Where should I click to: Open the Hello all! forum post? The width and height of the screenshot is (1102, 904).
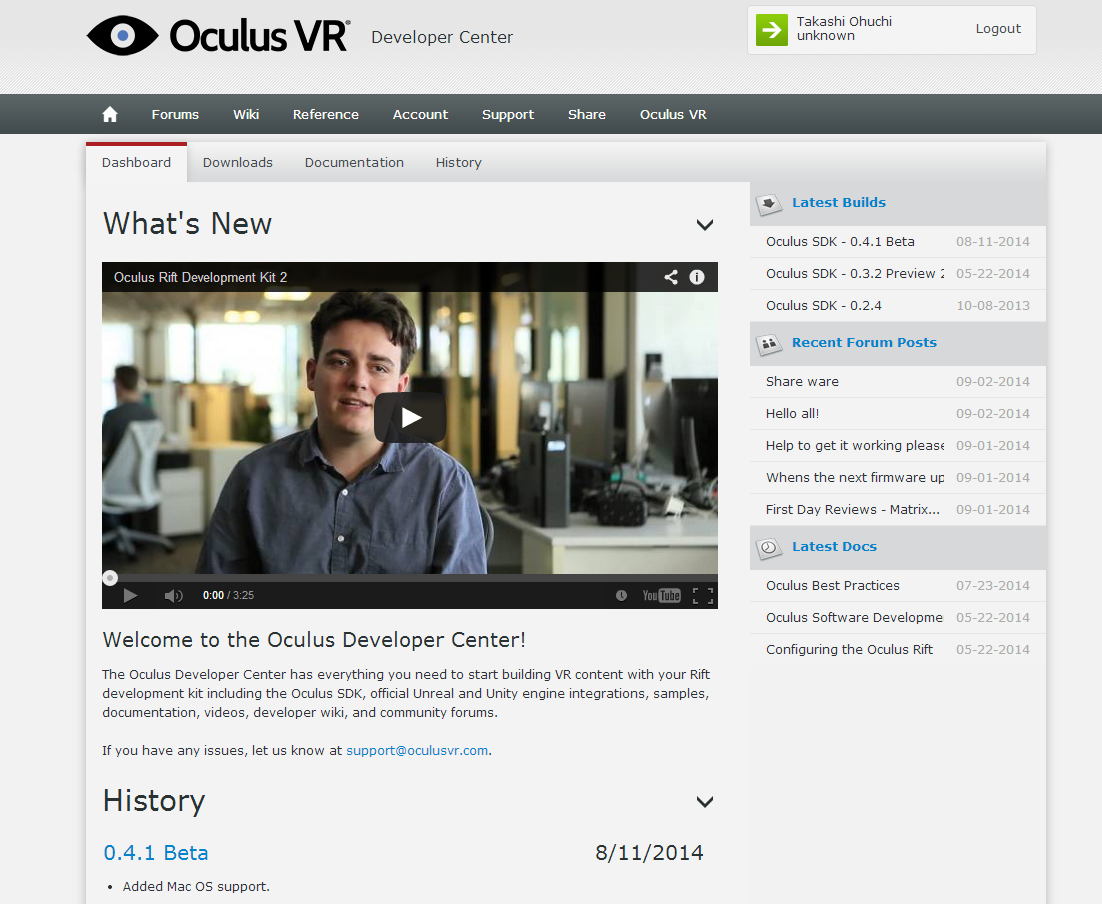tap(792, 413)
